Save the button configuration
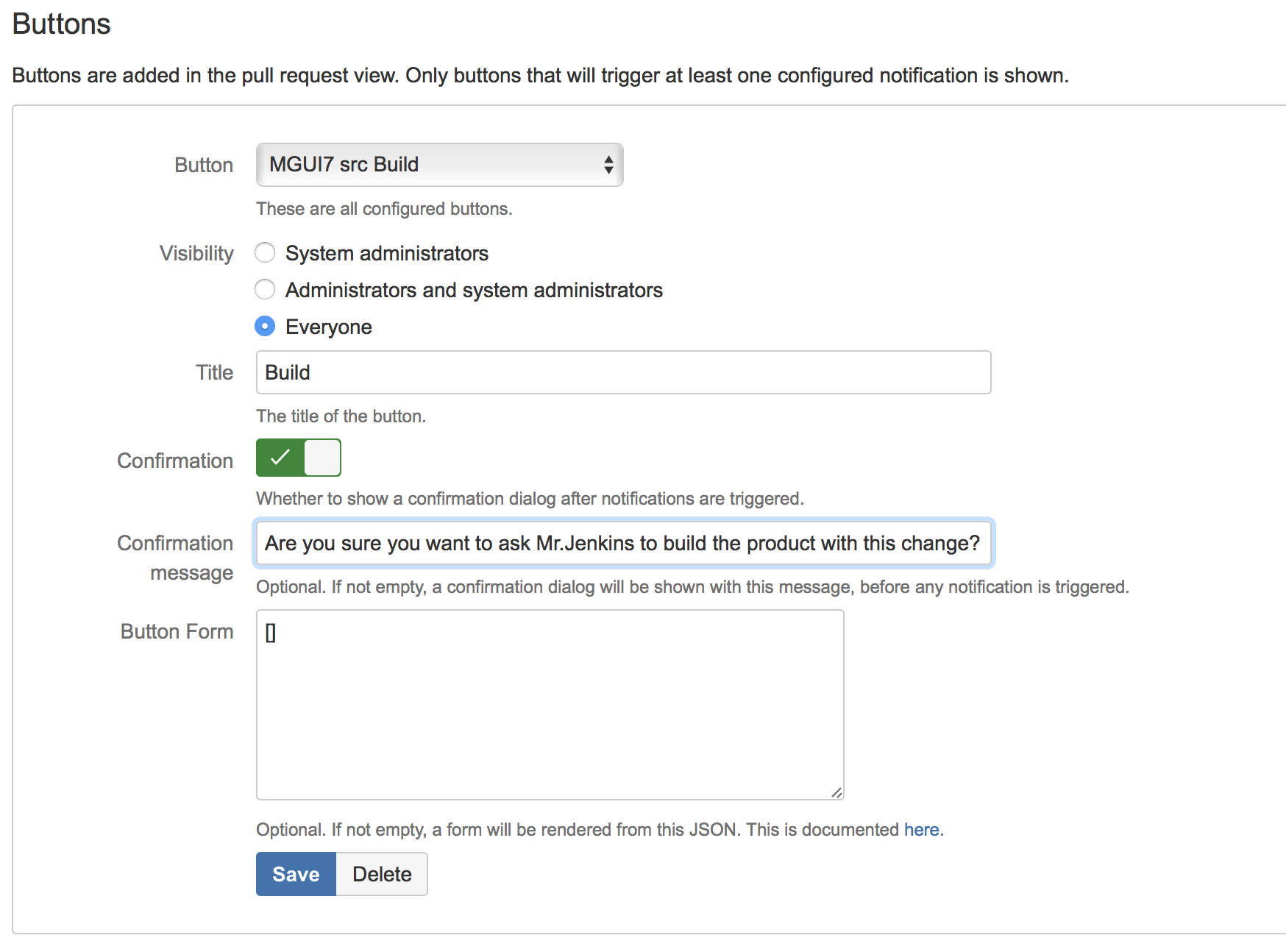 (x=296, y=874)
